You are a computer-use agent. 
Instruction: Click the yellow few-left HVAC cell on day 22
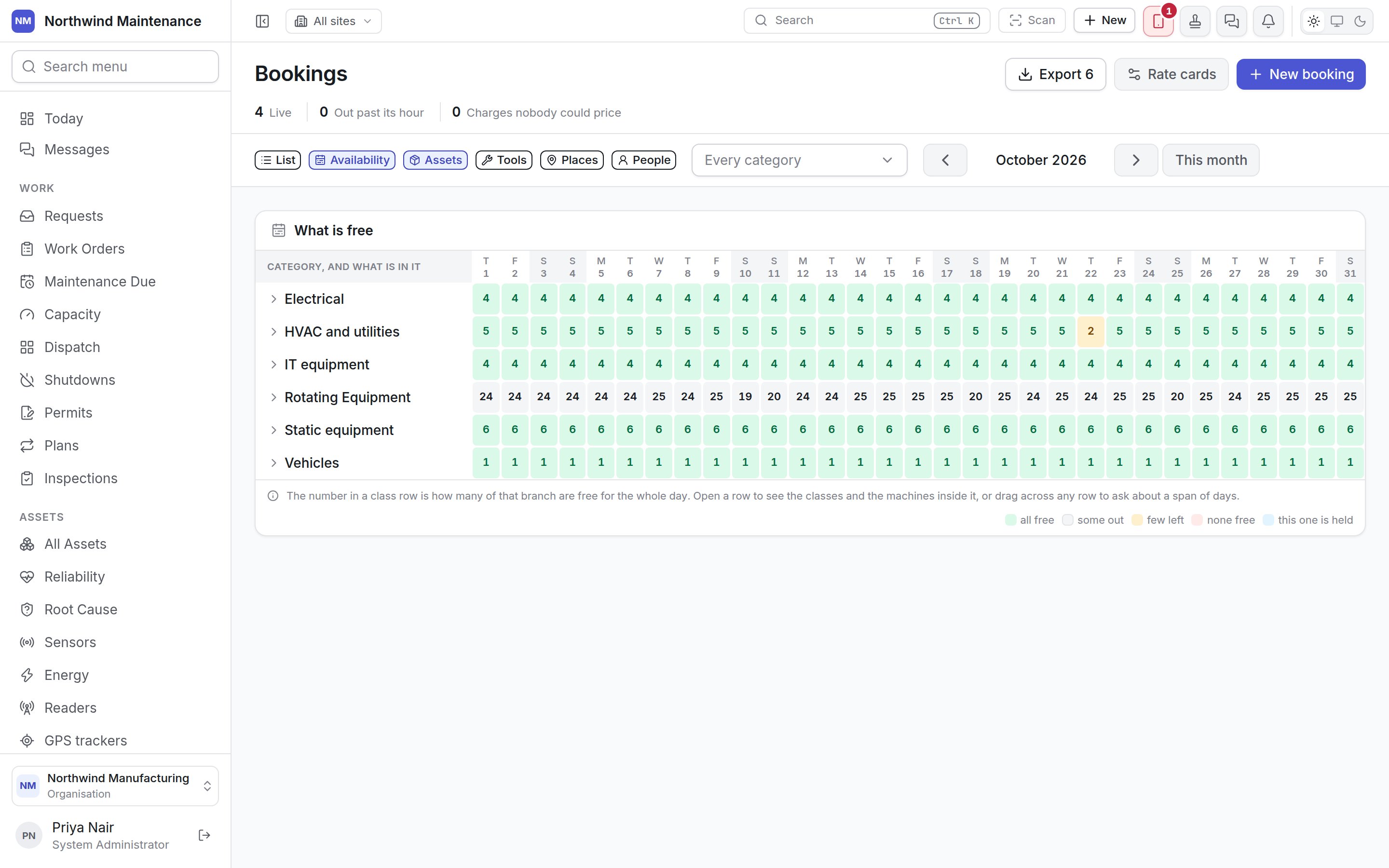click(x=1090, y=331)
